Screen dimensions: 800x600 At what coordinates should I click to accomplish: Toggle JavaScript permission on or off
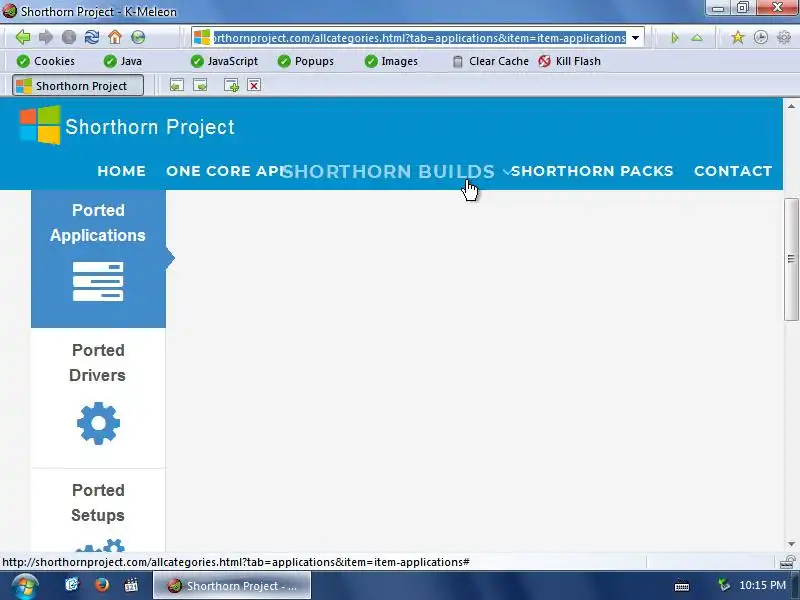tap(224, 61)
